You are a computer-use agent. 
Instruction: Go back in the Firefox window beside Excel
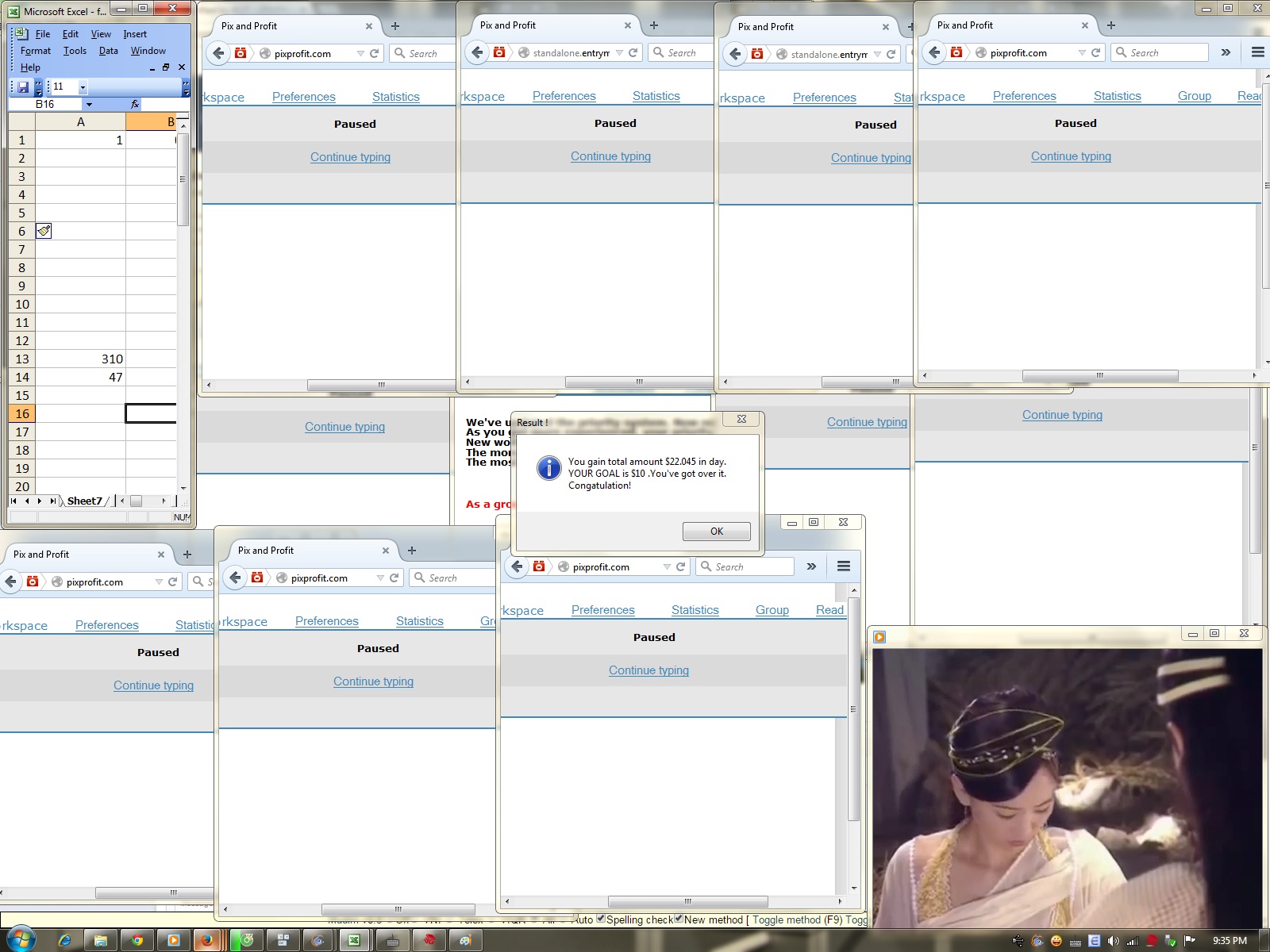(x=218, y=53)
